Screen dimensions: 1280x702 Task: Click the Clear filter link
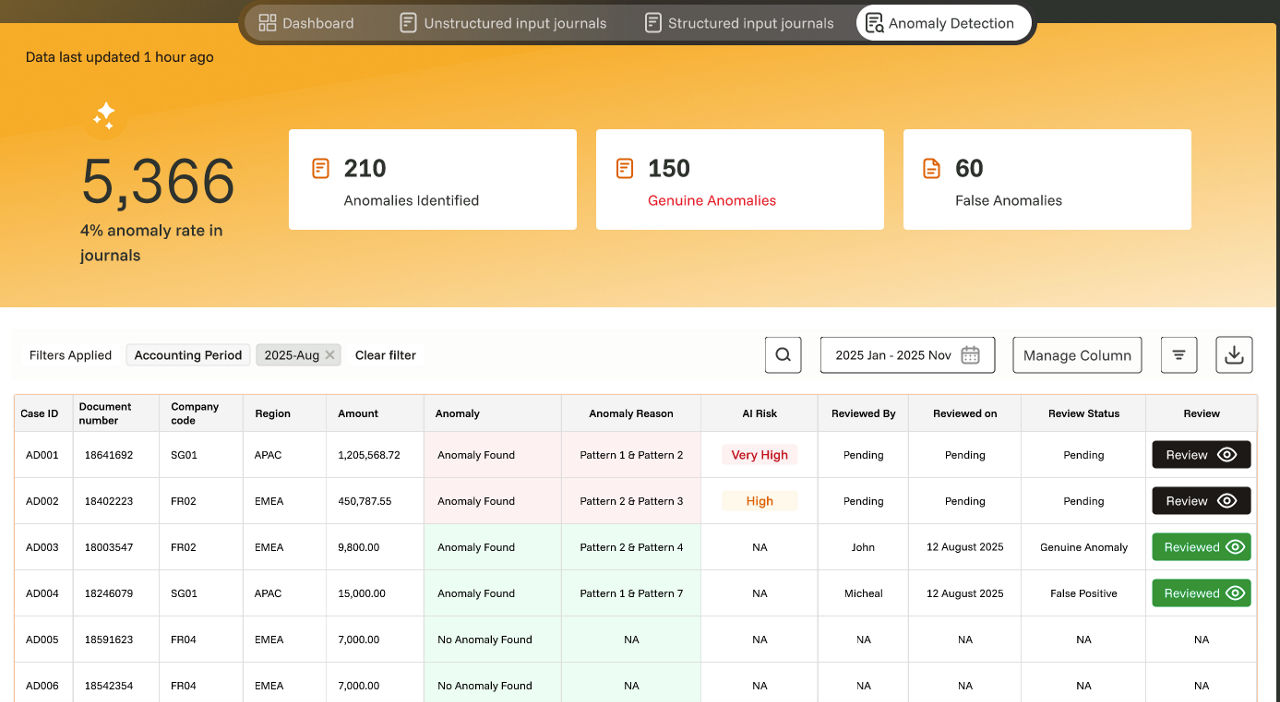point(385,355)
